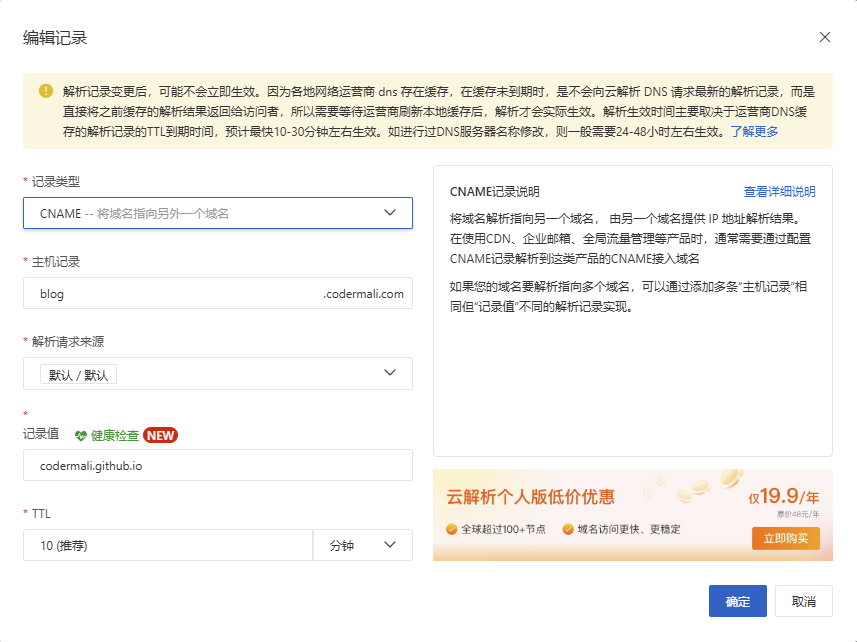Expand the 解析请求来源 dropdown arrow
This screenshot has height=642, width=857.
coord(390,373)
